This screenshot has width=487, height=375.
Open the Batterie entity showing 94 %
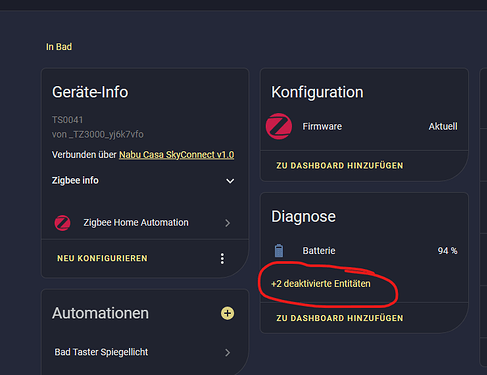[x=364, y=251]
